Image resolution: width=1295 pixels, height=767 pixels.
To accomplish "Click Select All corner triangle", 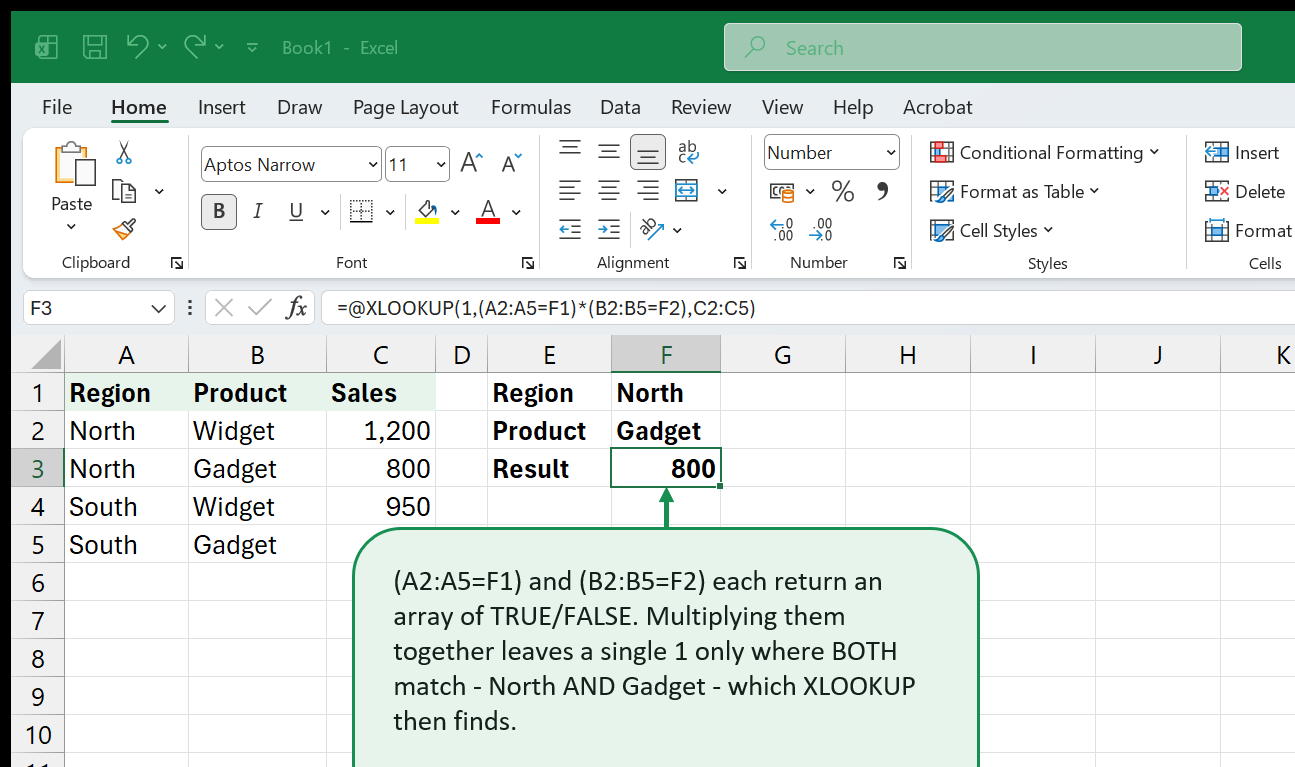I will 38,354.
